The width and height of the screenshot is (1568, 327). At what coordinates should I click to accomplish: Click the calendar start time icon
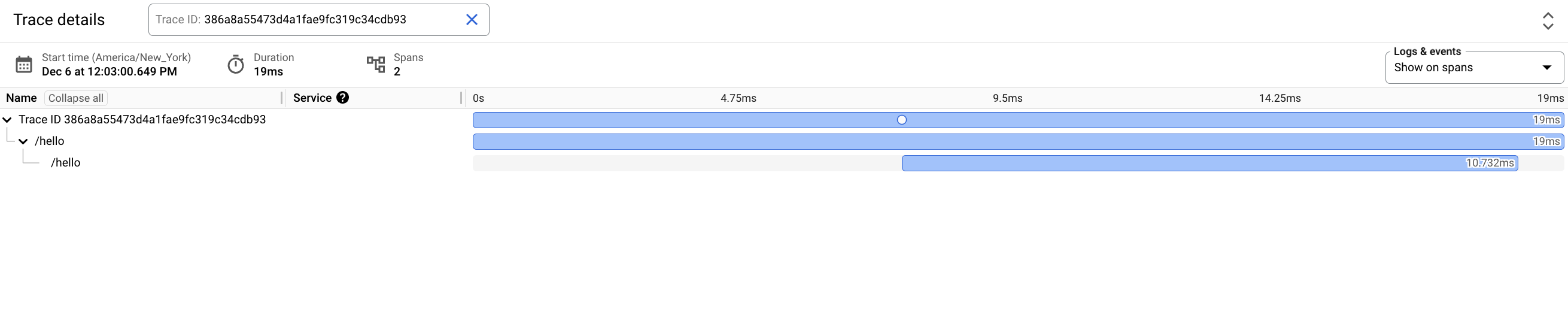point(24,64)
